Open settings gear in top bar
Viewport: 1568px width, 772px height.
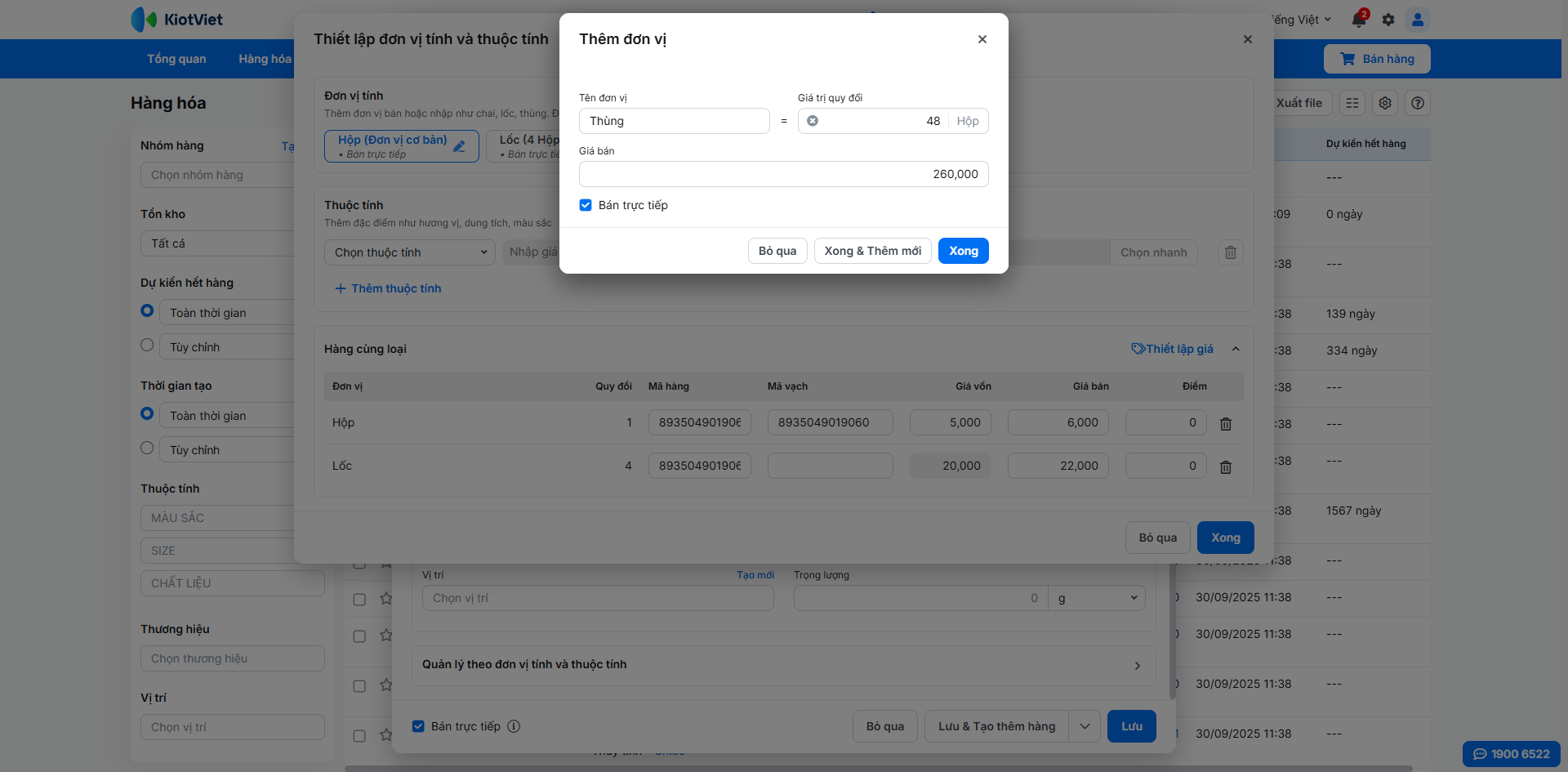(1388, 20)
